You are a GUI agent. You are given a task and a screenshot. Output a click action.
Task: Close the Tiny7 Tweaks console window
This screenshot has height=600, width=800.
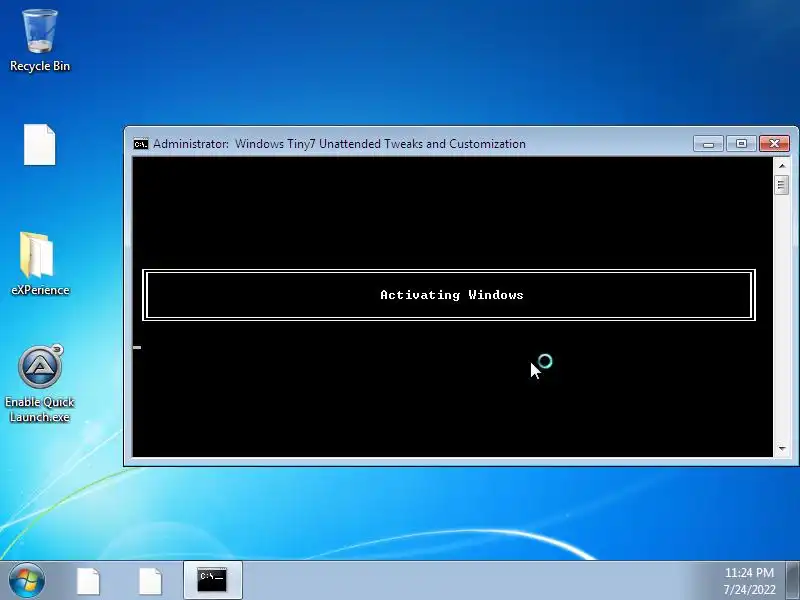[x=774, y=144]
